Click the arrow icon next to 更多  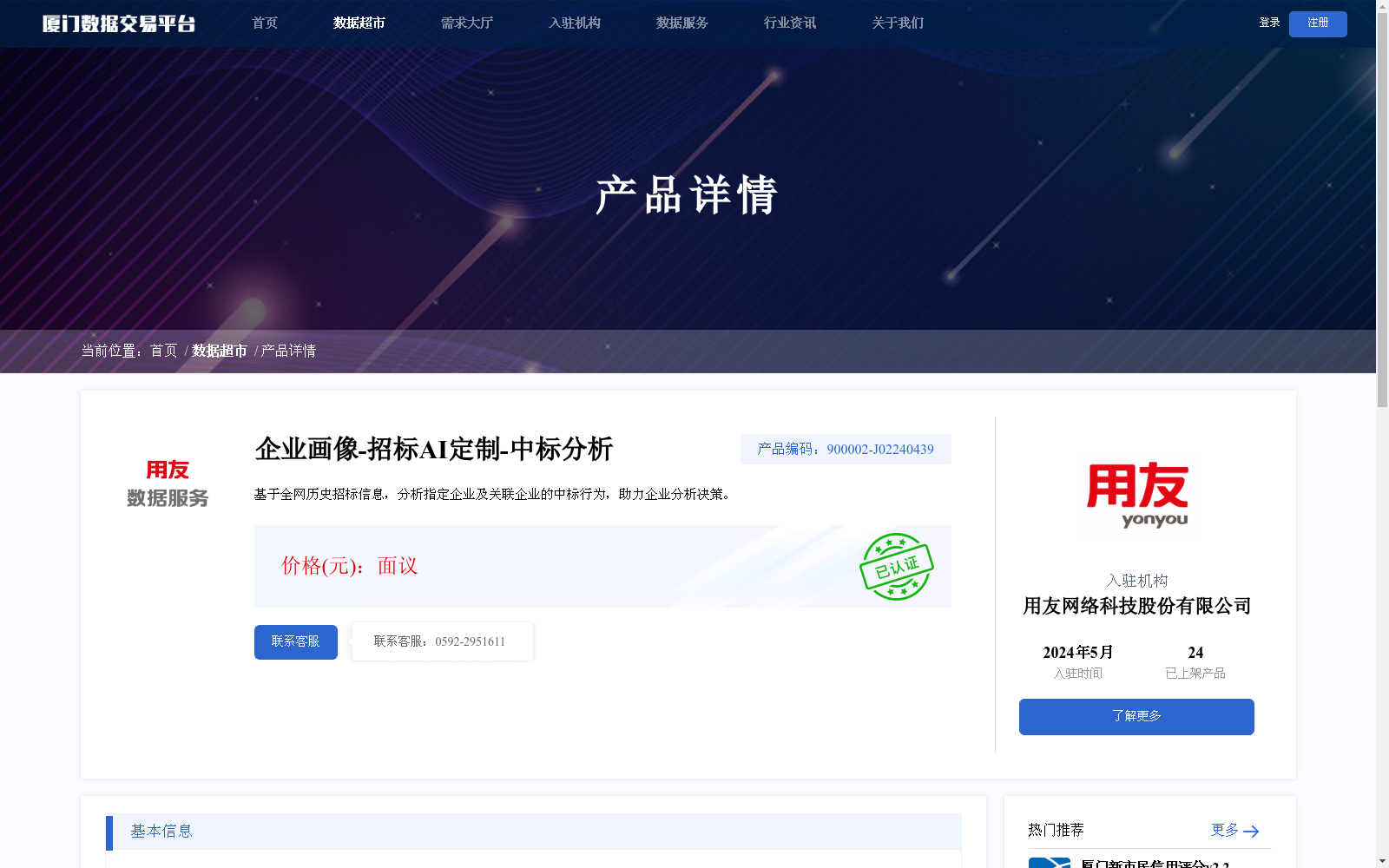1251,832
